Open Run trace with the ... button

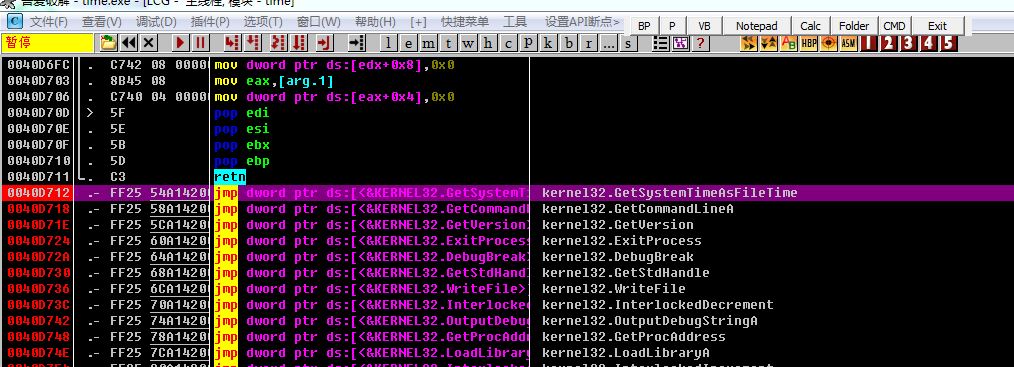point(609,43)
